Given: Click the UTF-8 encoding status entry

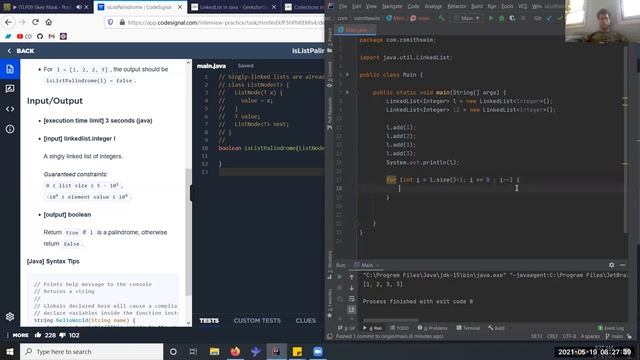Looking at the screenshot, I should (569, 336).
